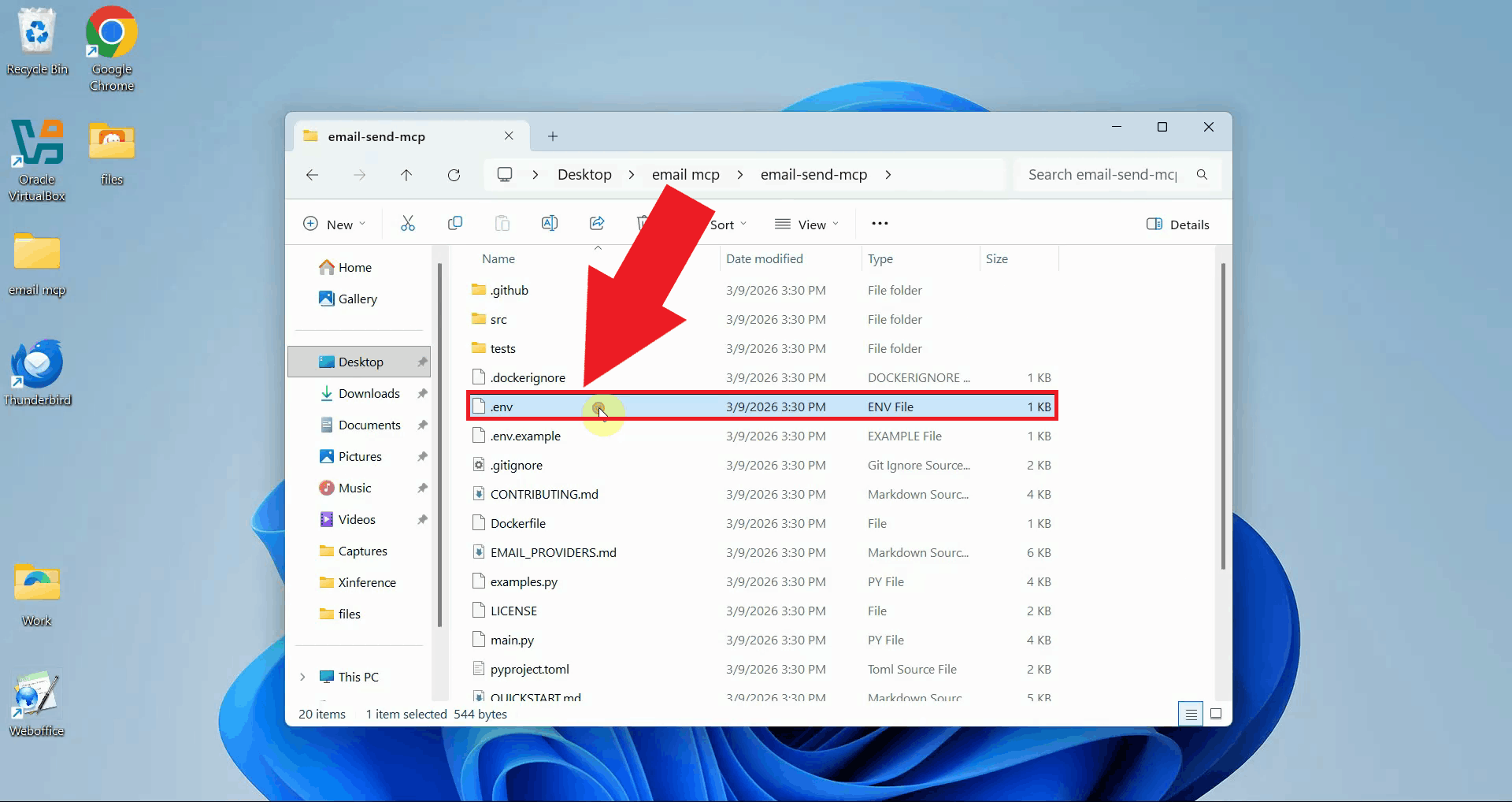Click the search magnifier in the search box
This screenshot has height=802, width=1512.
coord(1201,175)
